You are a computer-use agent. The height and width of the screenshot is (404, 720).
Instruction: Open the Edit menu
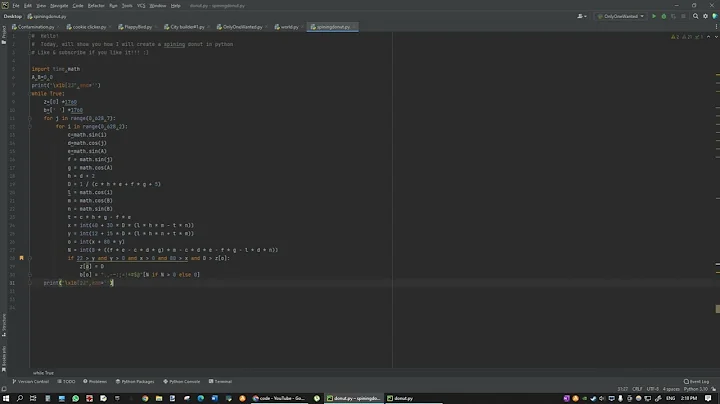tap(28, 6)
